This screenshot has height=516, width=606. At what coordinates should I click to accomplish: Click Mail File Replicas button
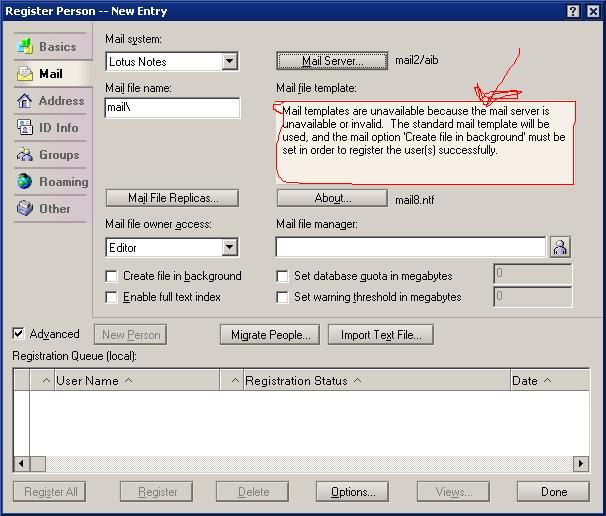tap(172, 198)
